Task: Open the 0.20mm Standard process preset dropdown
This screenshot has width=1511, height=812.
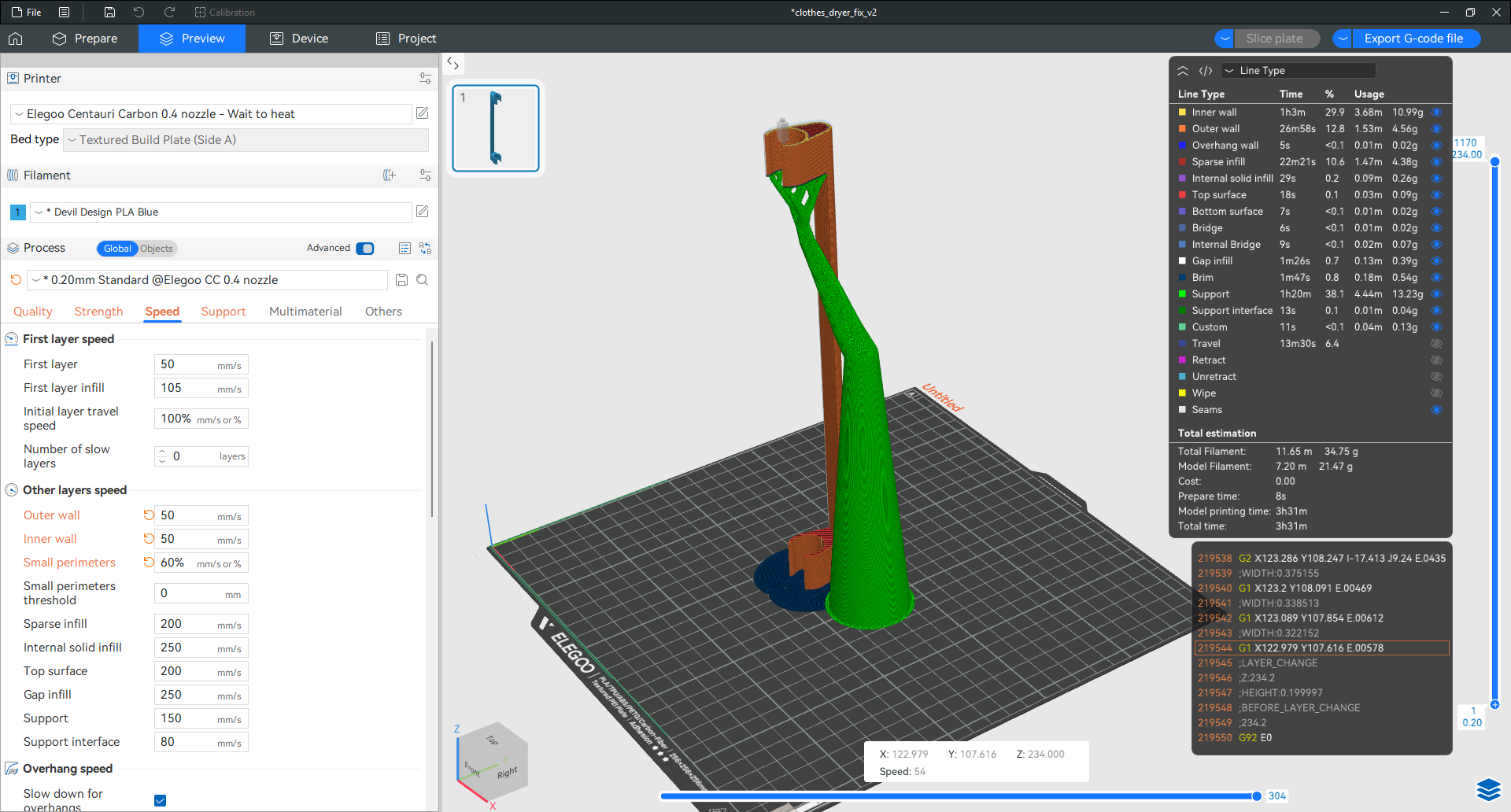Action: [x=208, y=280]
